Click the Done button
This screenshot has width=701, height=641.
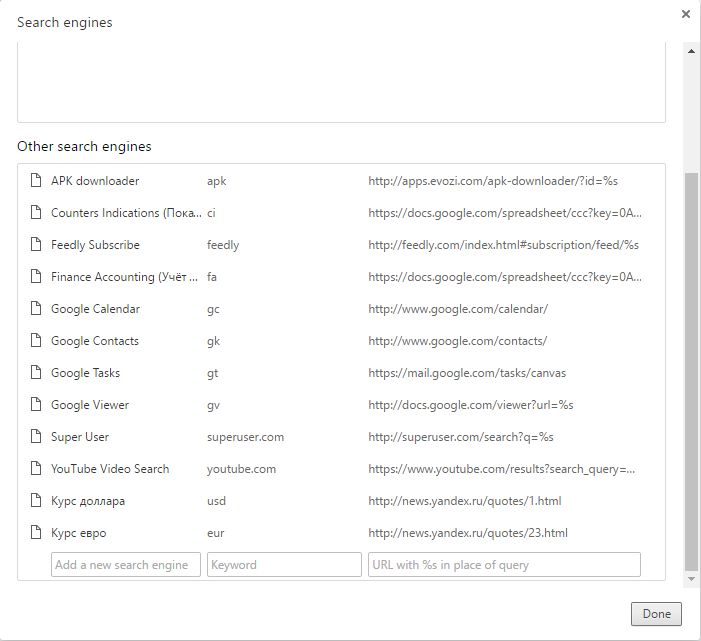pos(656,614)
